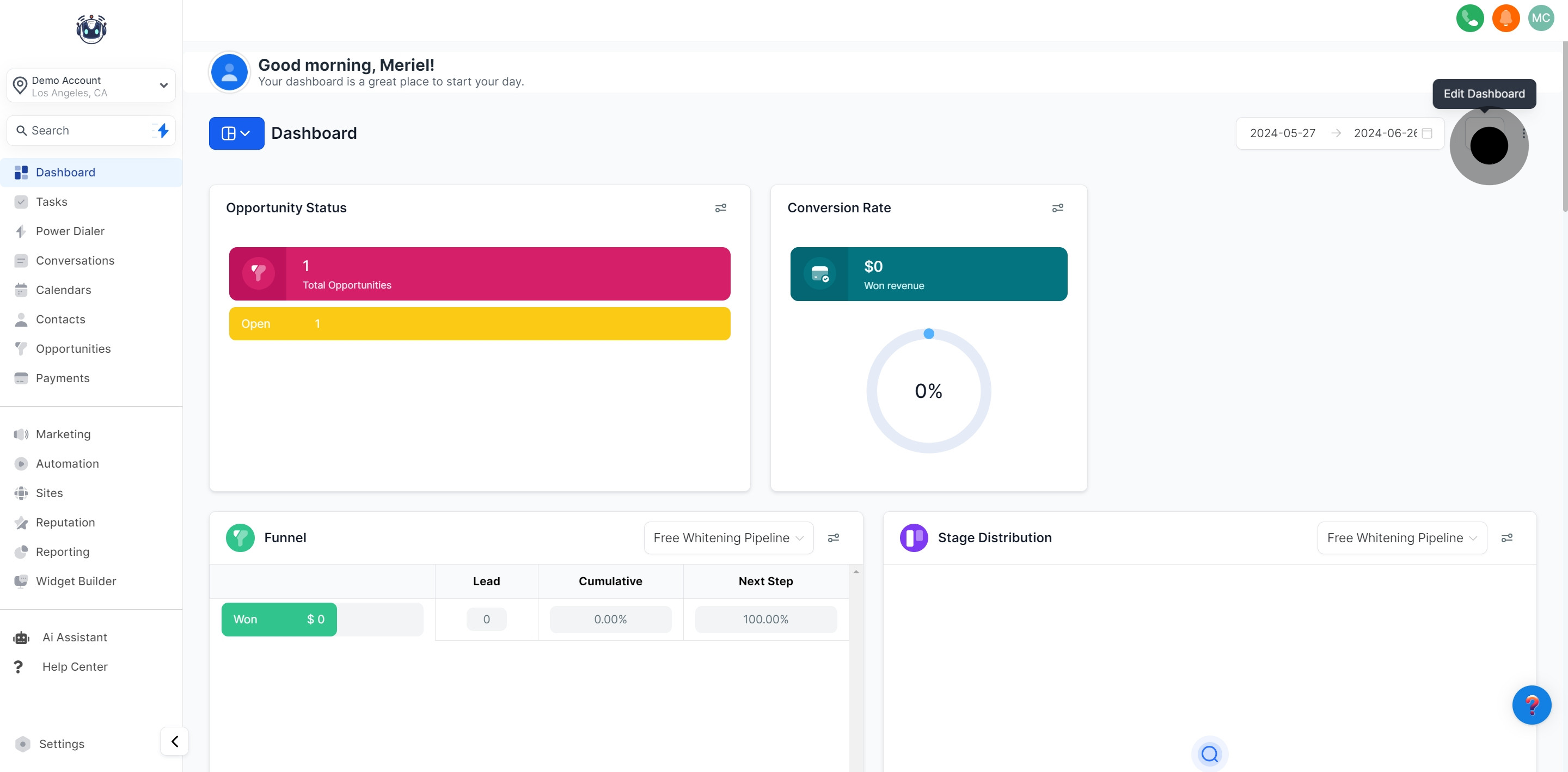This screenshot has height=772, width=1568.
Task: Open Funnel widget filter settings icon
Action: pyautogui.click(x=834, y=537)
